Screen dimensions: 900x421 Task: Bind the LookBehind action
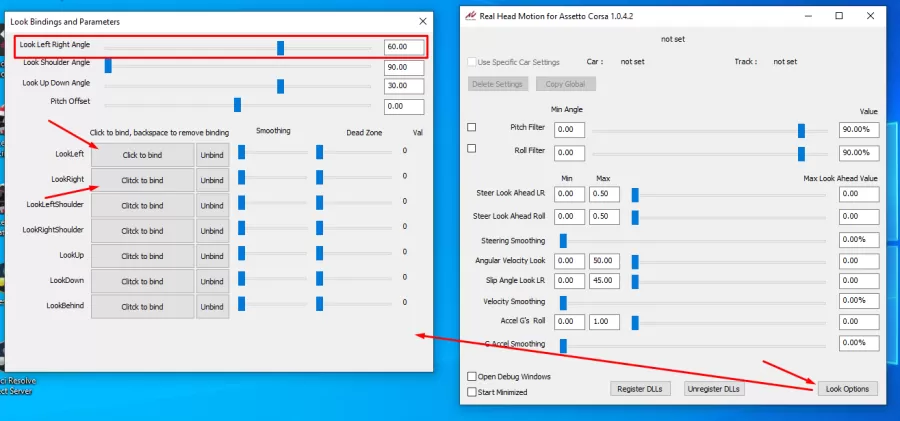pyautogui.click(x=142, y=307)
